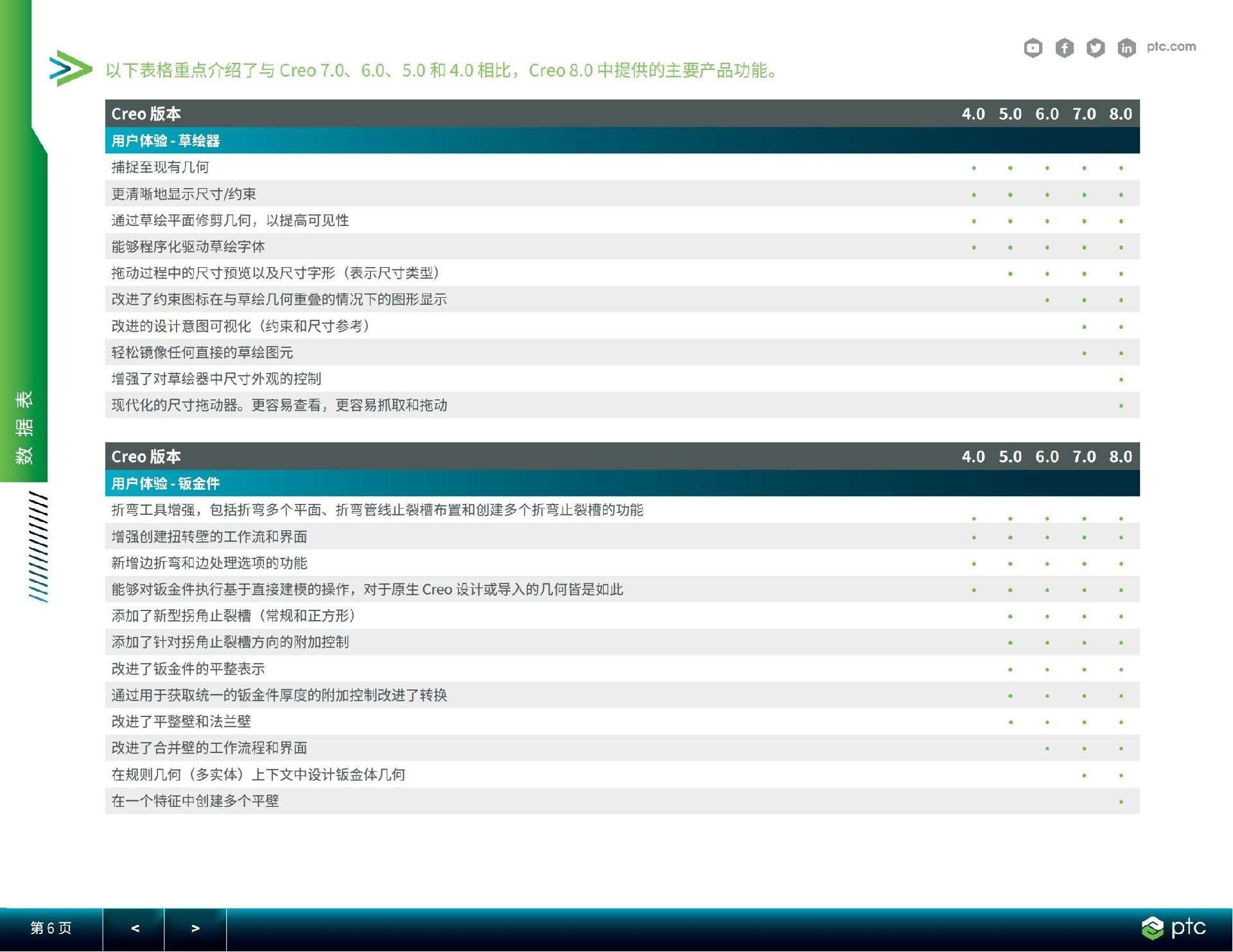The image size is (1233, 952).
Task: Click the 5.0 column header in sheet metal table
Action: (1010, 456)
